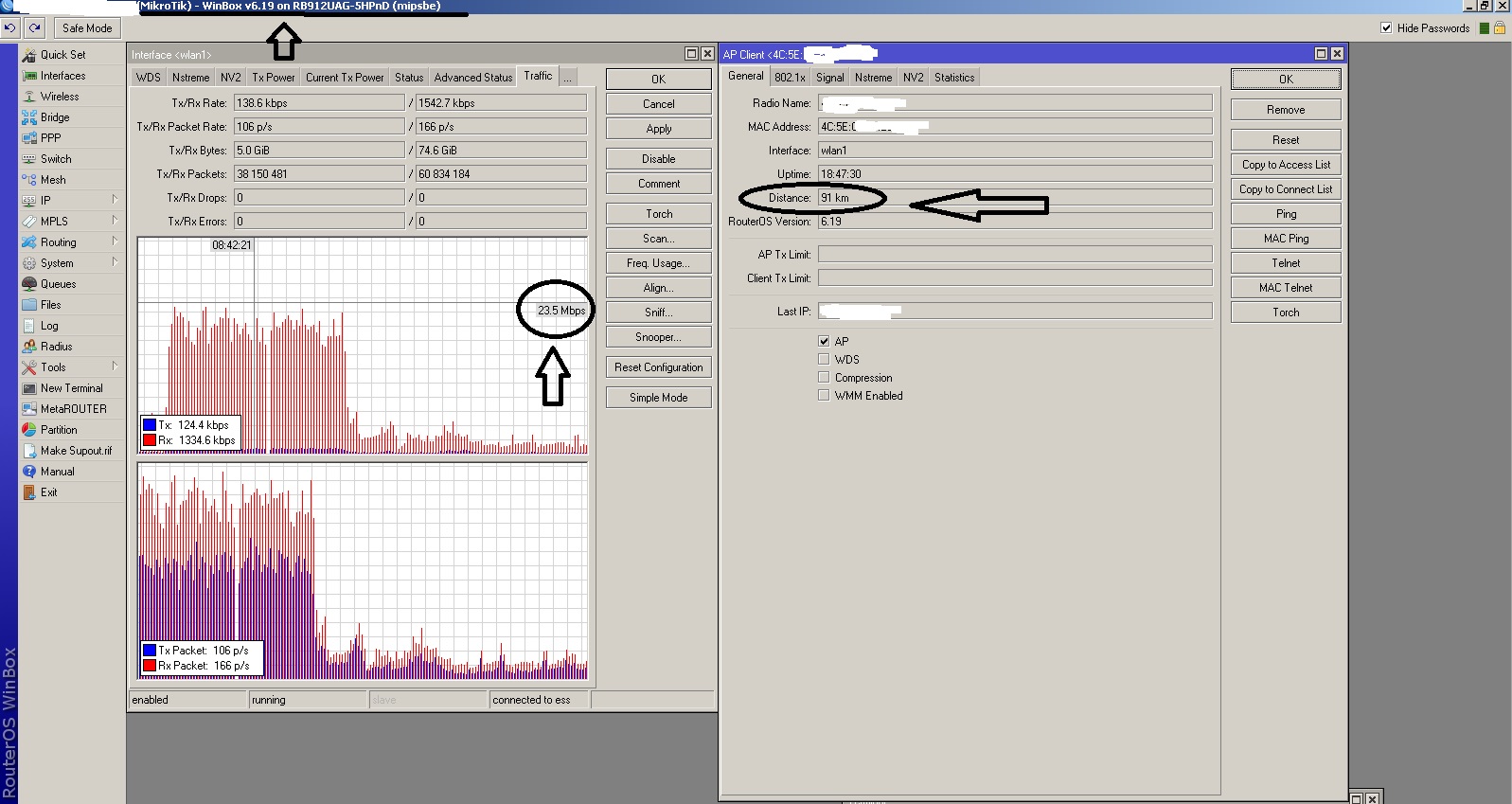The height and width of the screenshot is (804, 1512).
Task: Uncheck the AP checkbox
Action: (824, 341)
